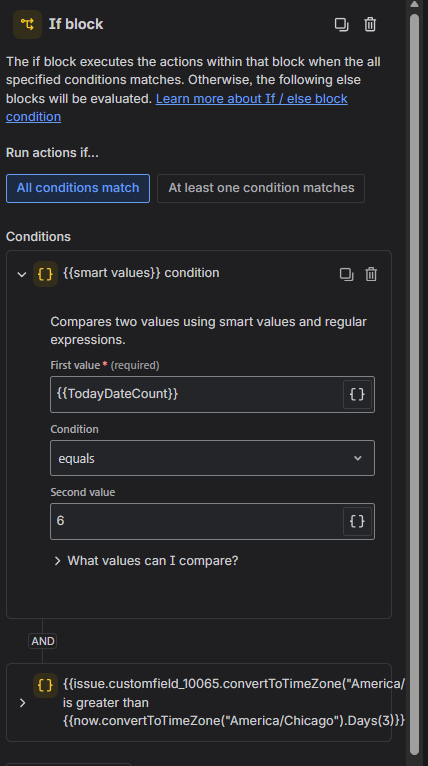428x766 pixels.
Task: Duplicate the smart values condition
Action: pyautogui.click(x=346, y=274)
